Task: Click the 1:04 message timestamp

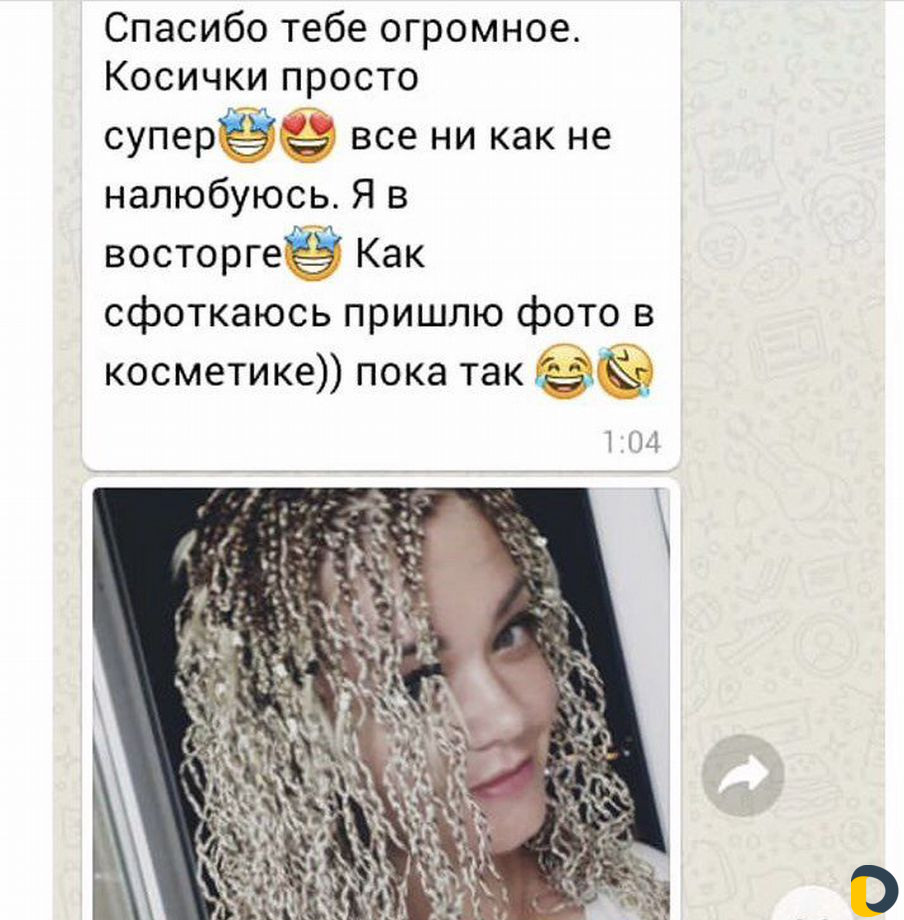Action: click(632, 442)
